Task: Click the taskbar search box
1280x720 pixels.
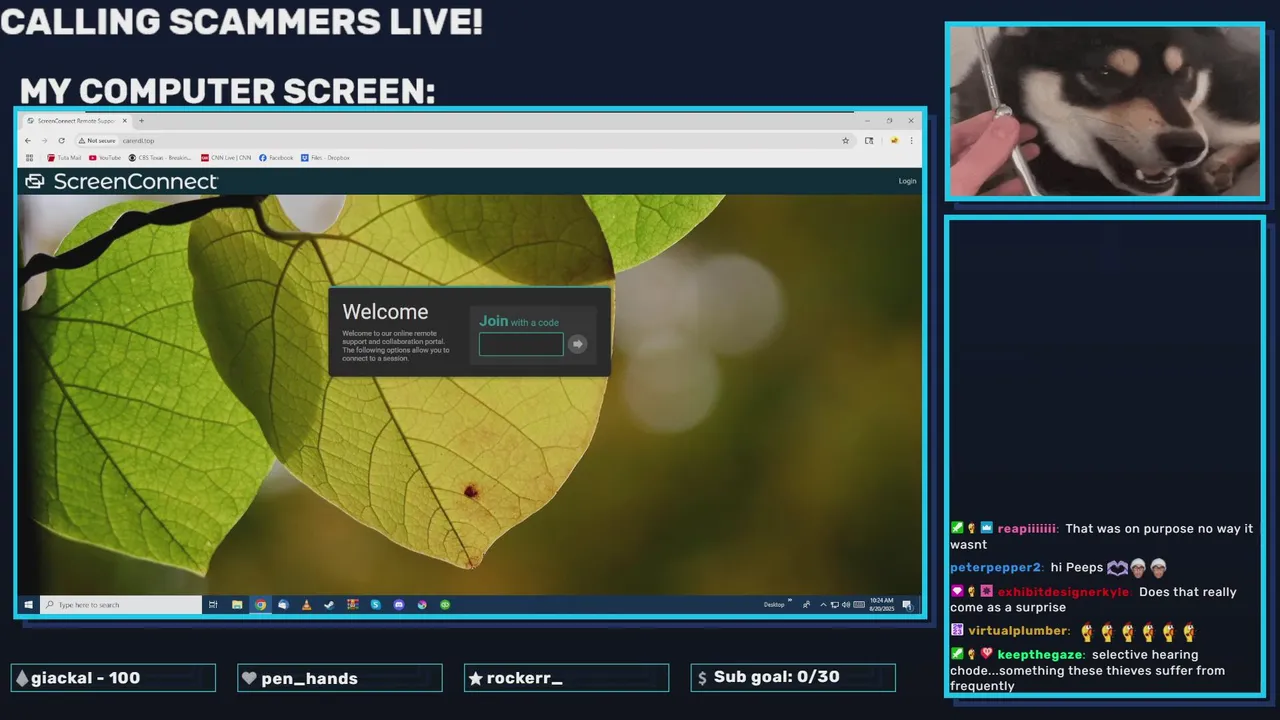Action: [x=121, y=605]
